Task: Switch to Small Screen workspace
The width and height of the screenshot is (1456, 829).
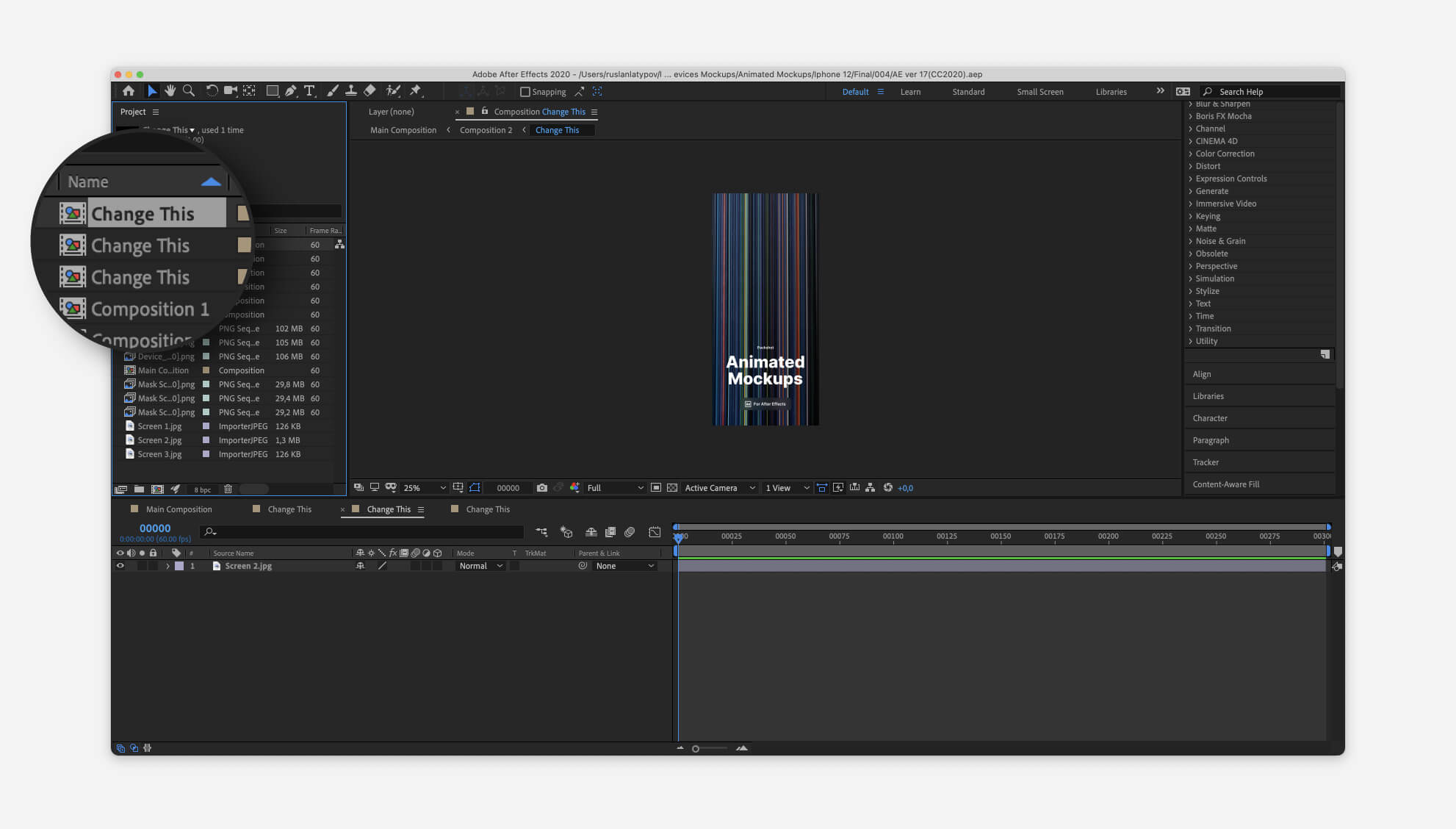Action: (1039, 92)
